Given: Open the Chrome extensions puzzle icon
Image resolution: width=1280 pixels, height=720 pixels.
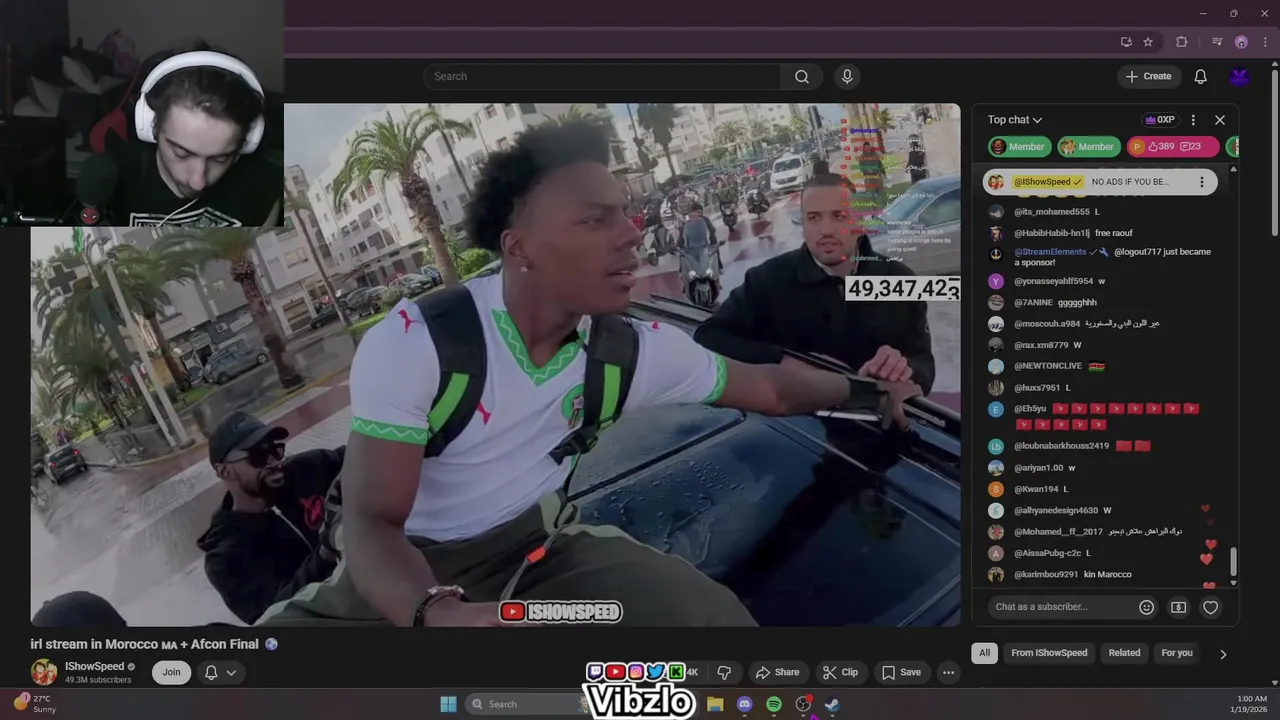Looking at the screenshot, I should click(x=1182, y=42).
